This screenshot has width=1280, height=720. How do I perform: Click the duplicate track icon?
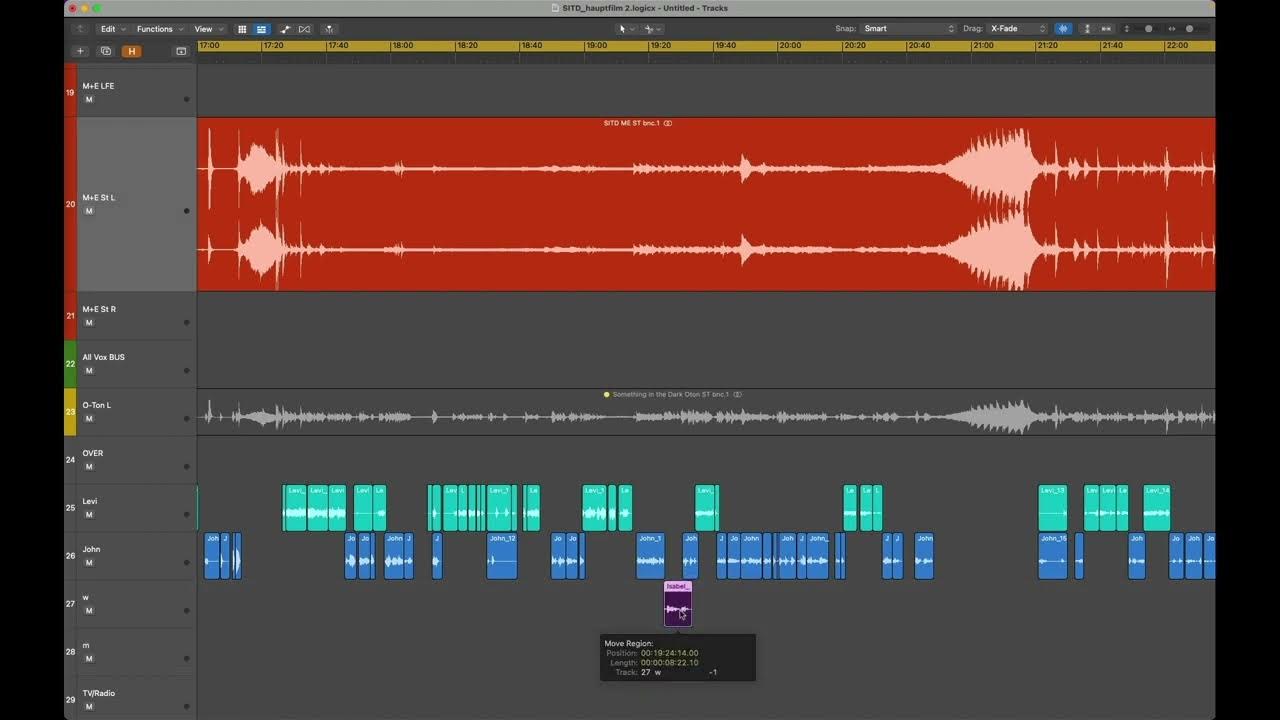(106, 51)
